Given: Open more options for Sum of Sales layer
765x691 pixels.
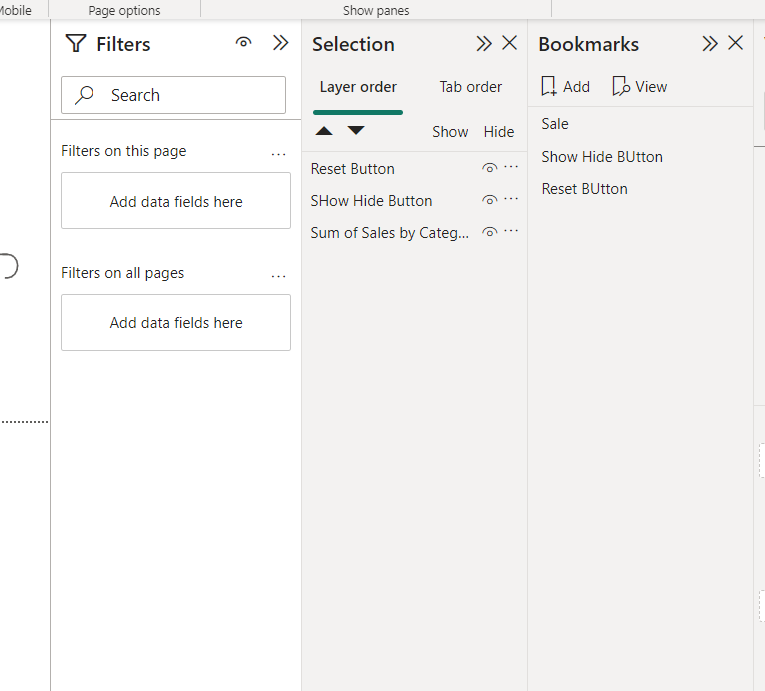Looking at the screenshot, I should 511,231.
